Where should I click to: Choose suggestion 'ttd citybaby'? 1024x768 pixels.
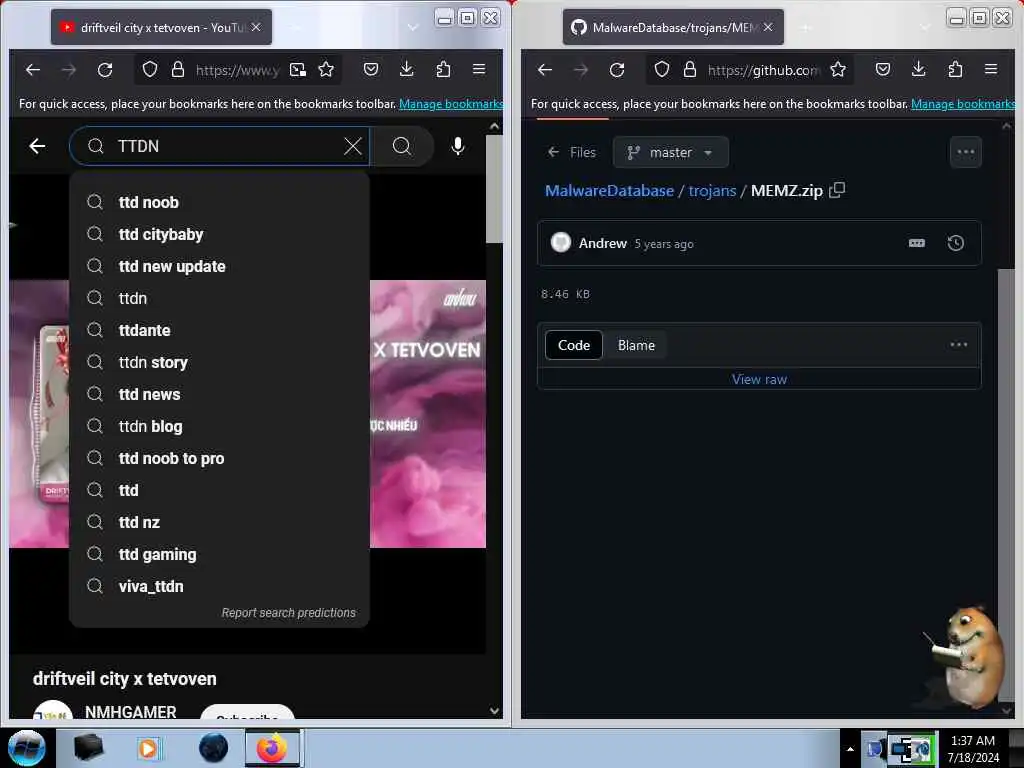[x=219, y=234]
